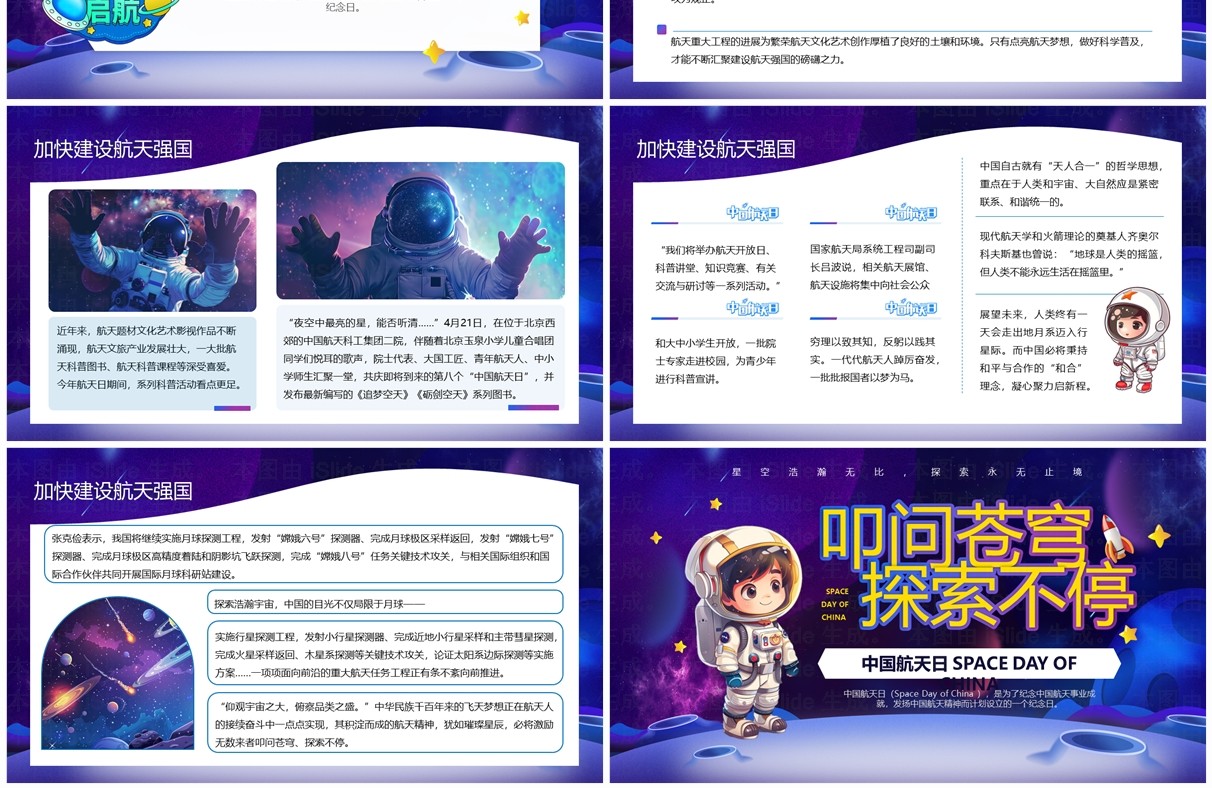
Task: Click the rocket icon beside the 叩问苍穹 headline
Action: pos(1112,539)
